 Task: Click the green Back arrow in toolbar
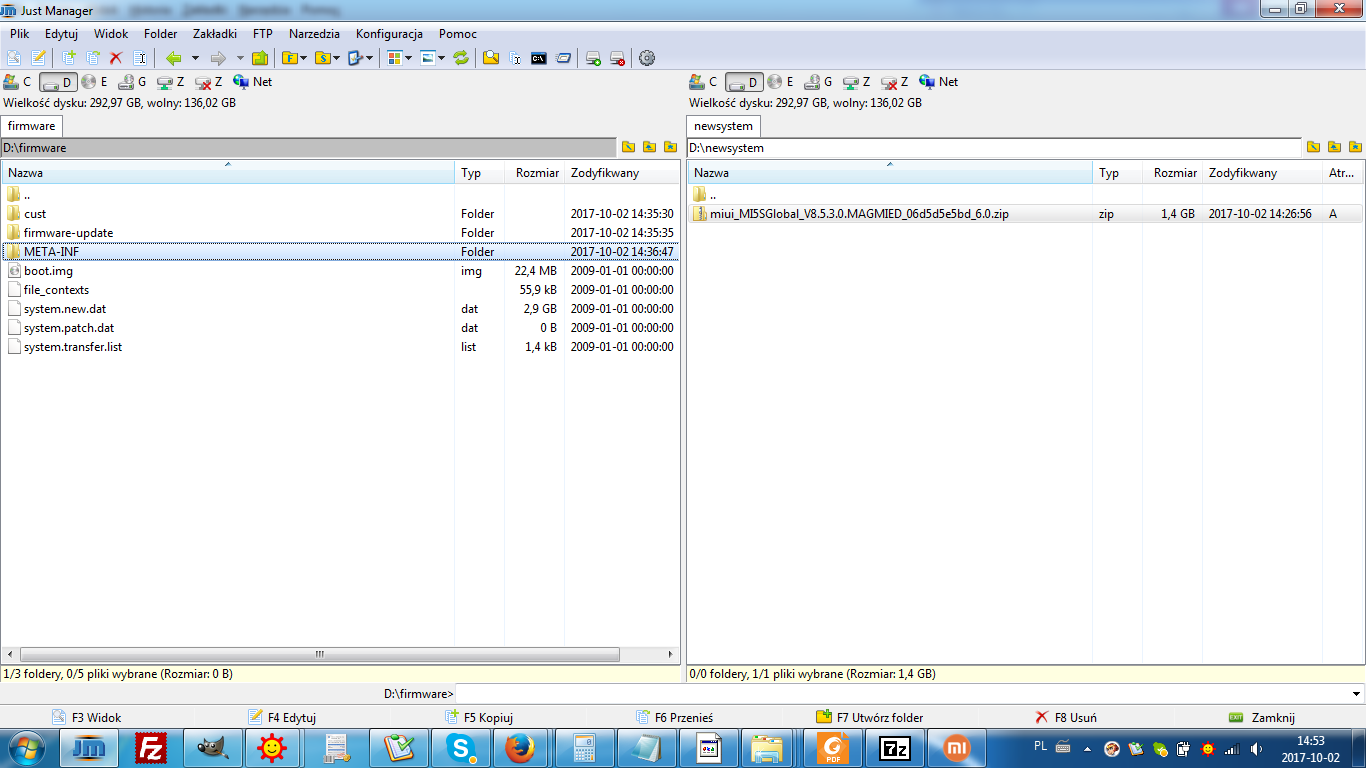coord(174,58)
